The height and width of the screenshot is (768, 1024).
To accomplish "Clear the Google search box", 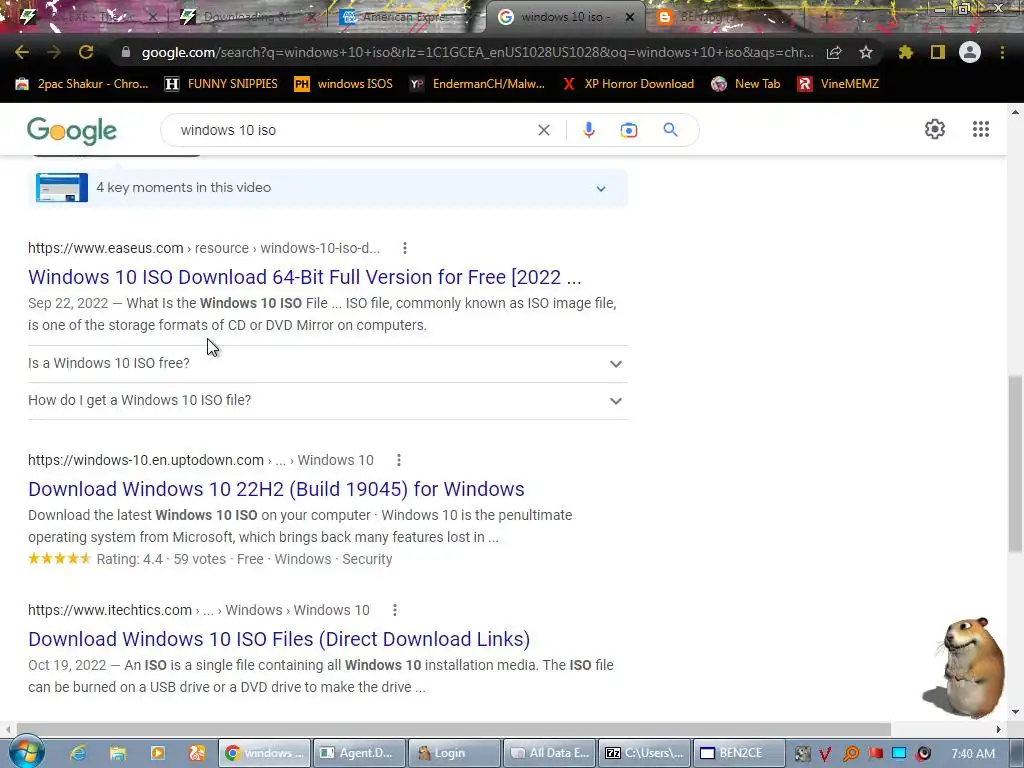I will point(543,130).
